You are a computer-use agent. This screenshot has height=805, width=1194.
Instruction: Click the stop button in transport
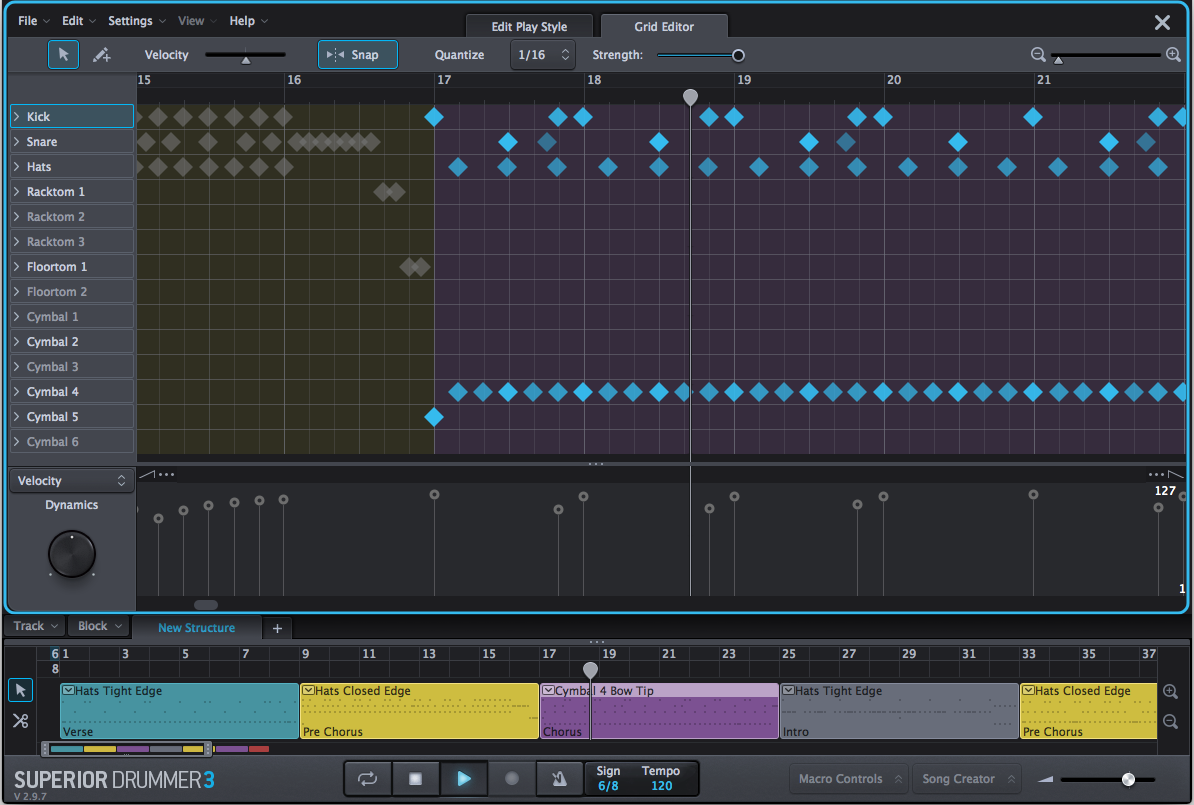click(x=415, y=778)
